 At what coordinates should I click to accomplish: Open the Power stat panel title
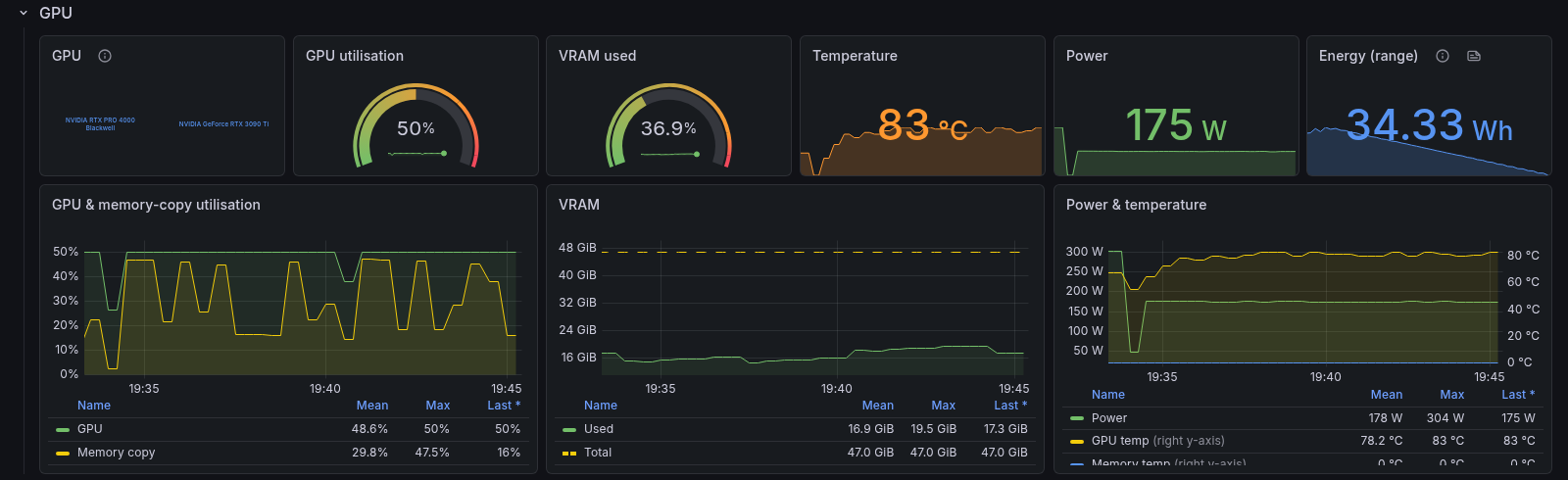pyautogui.click(x=1087, y=56)
